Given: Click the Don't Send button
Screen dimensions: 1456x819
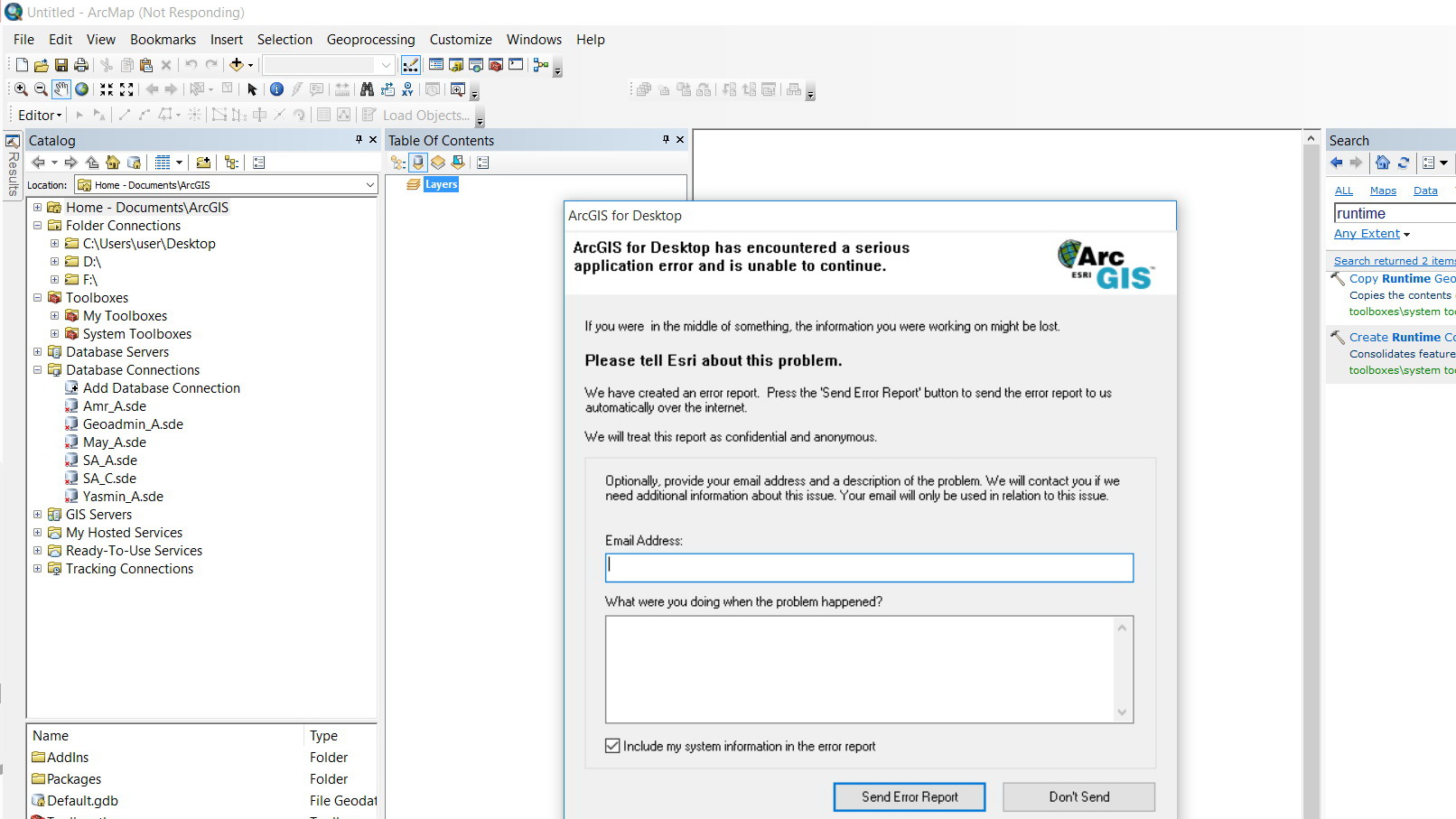Looking at the screenshot, I should 1079,796.
